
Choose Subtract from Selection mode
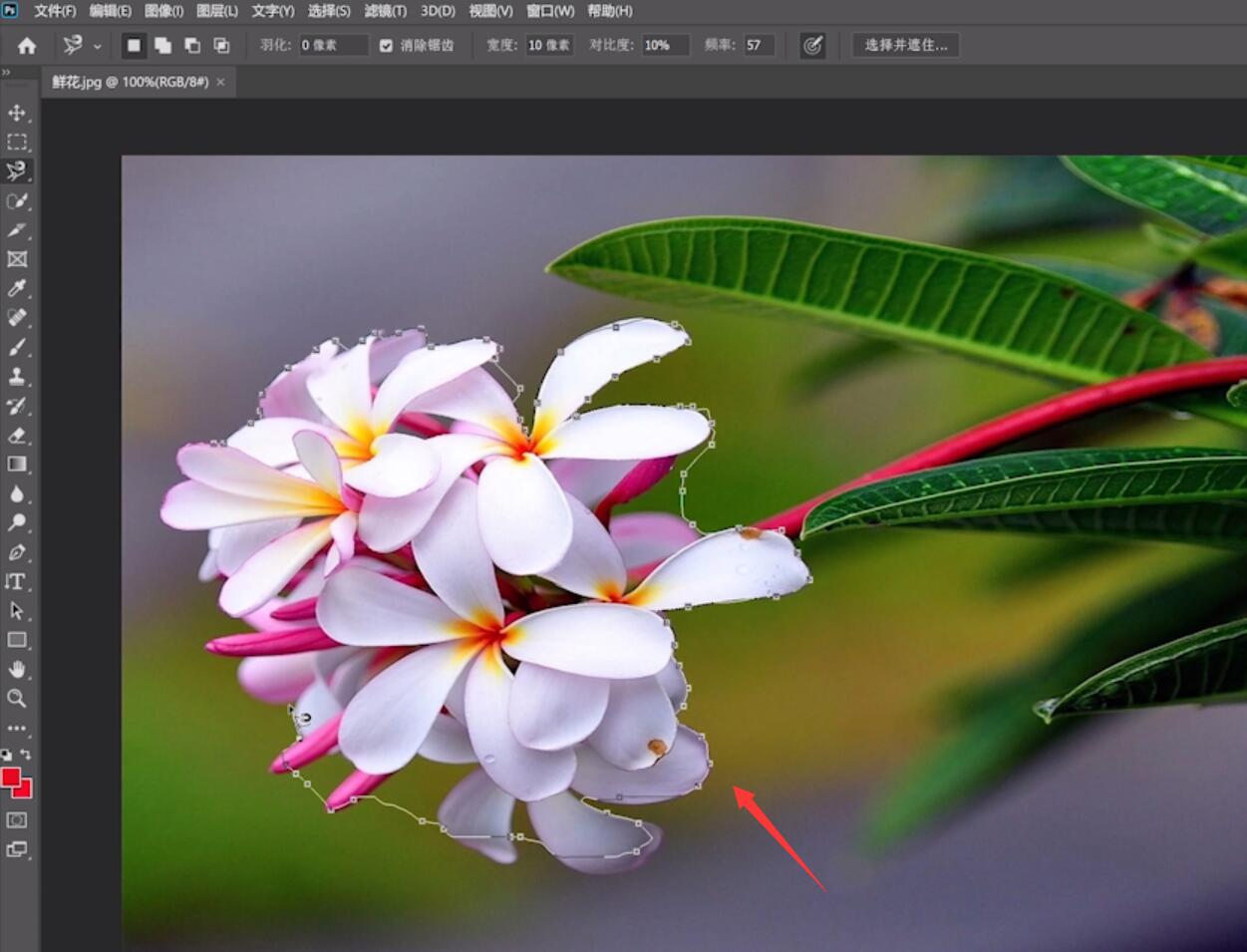192,45
